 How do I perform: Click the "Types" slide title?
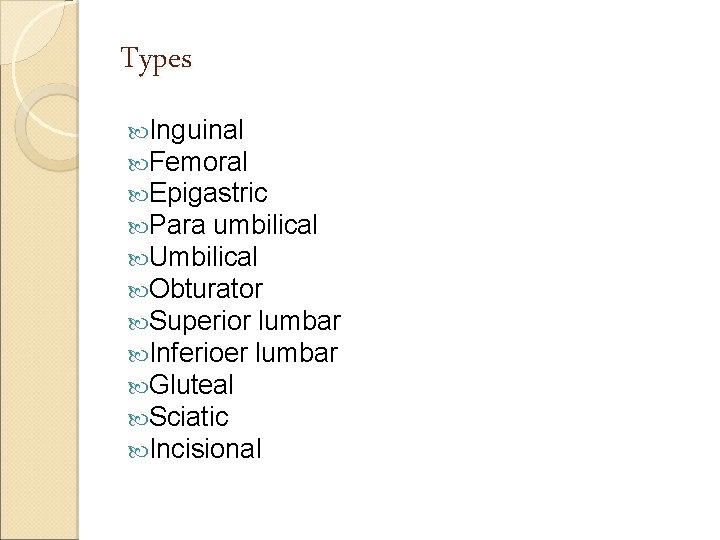coord(155,60)
